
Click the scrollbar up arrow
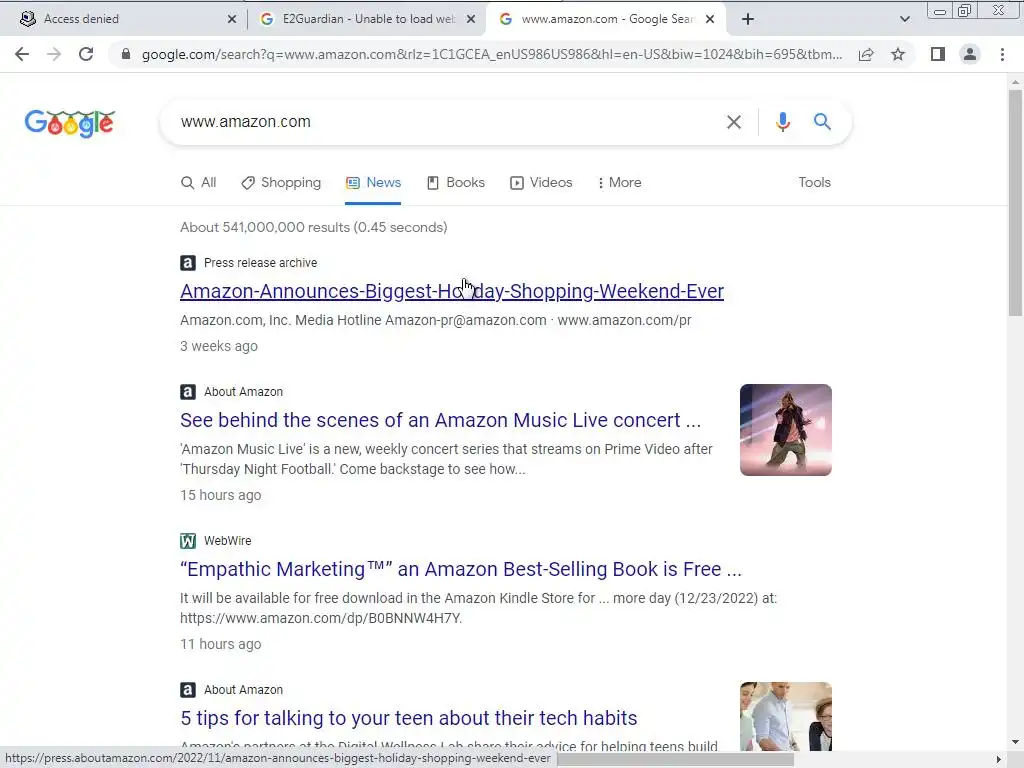(x=1015, y=82)
